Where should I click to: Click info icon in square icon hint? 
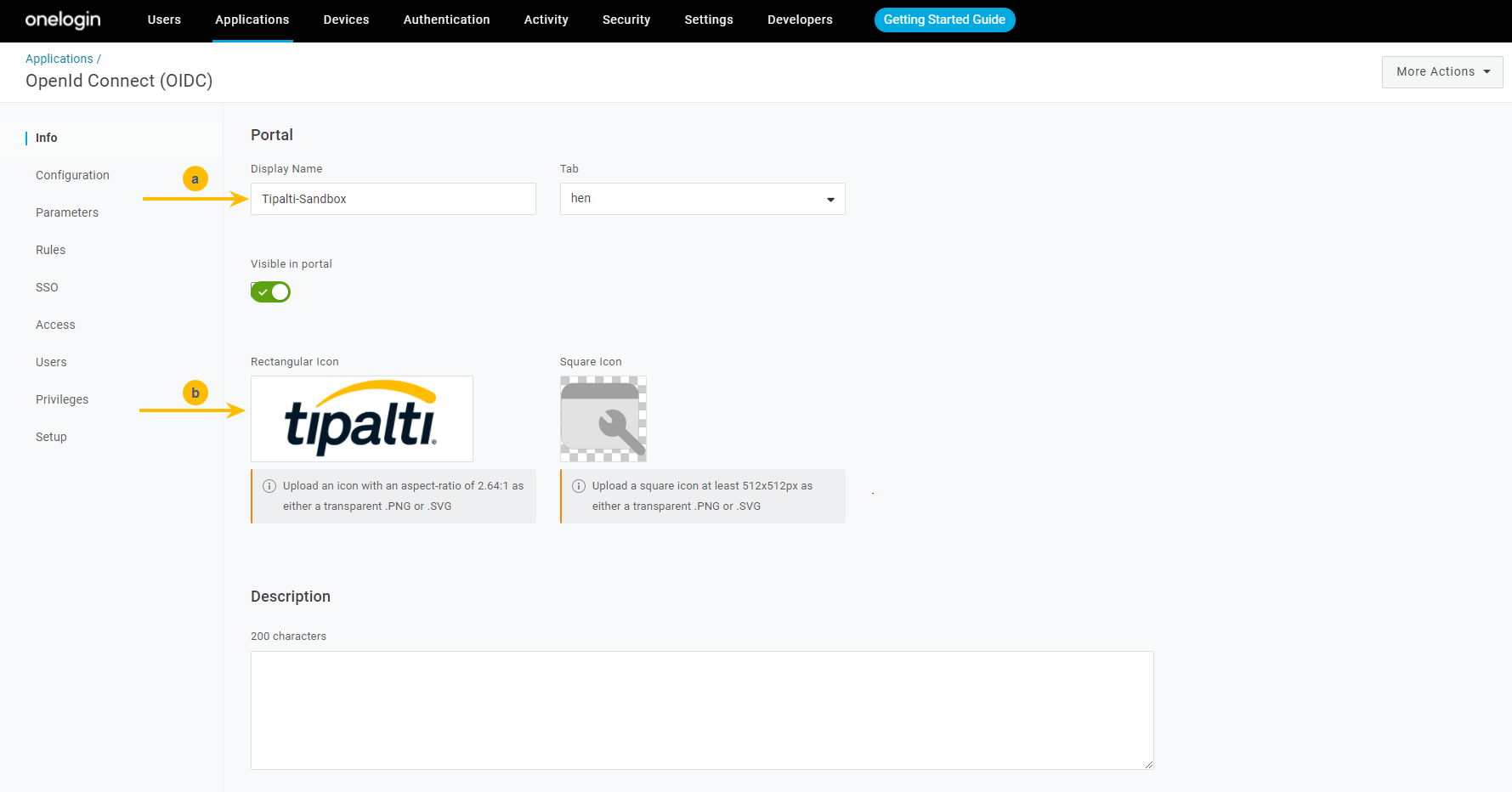(x=579, y=486)
